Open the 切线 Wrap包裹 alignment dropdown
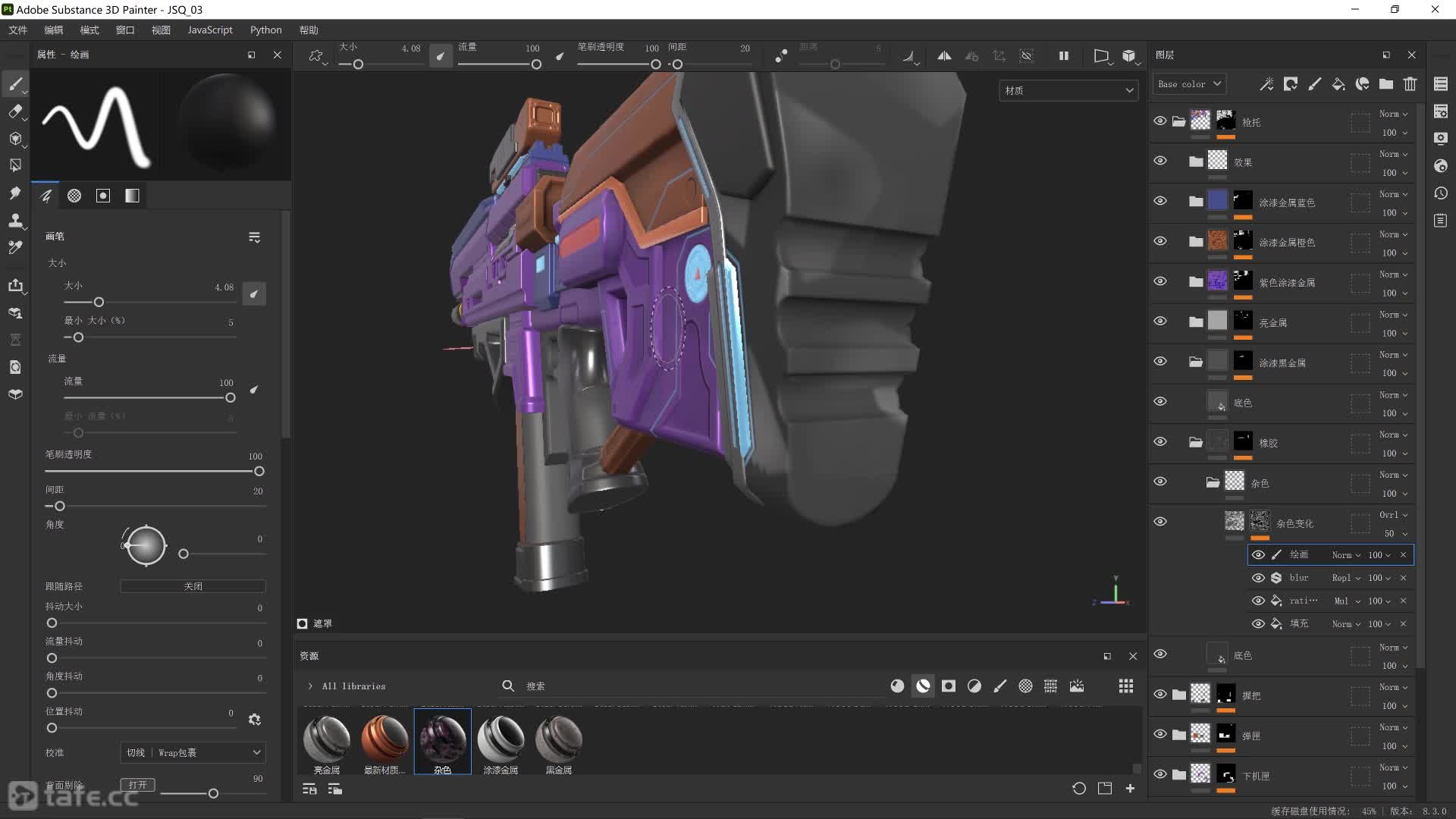 click(193, 752)
